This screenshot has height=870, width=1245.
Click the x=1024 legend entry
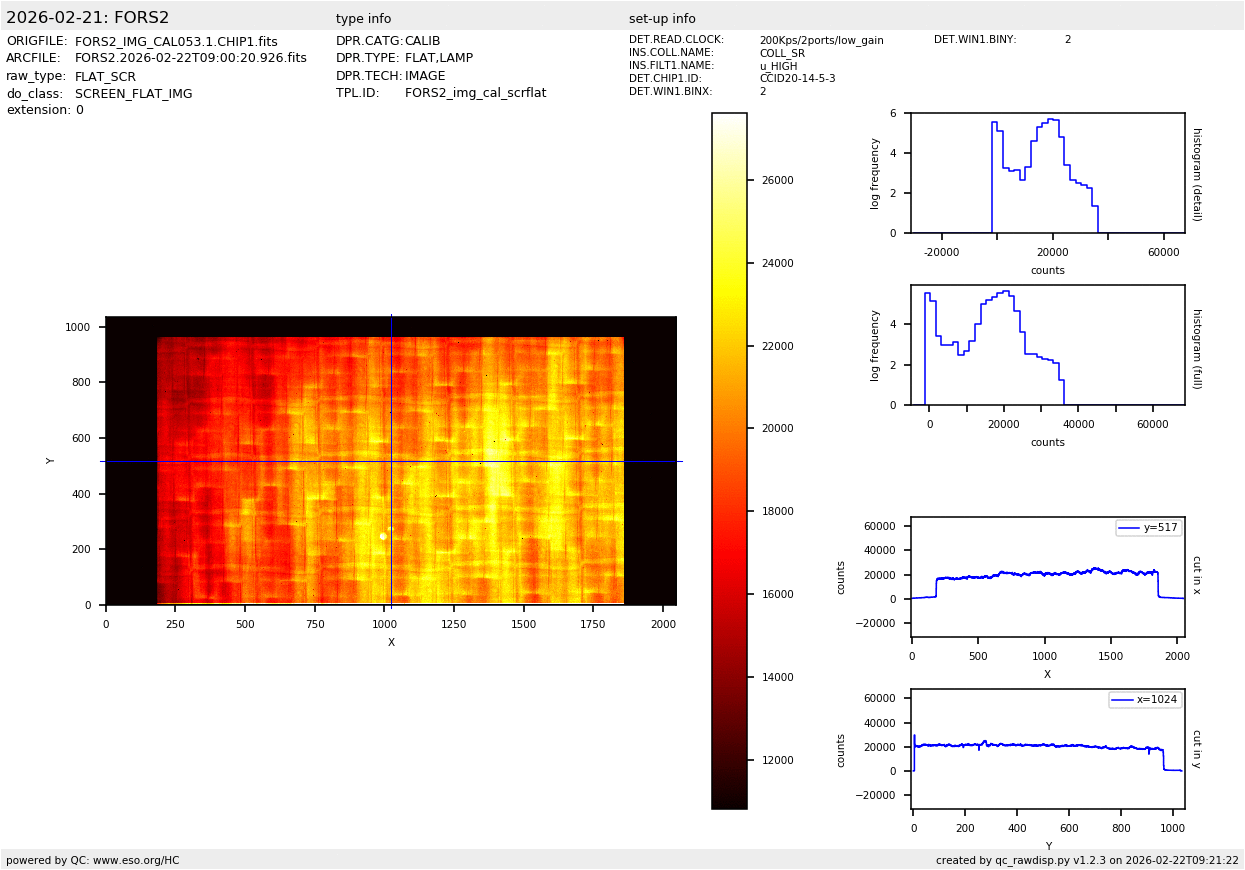(x=1145, y=700)
